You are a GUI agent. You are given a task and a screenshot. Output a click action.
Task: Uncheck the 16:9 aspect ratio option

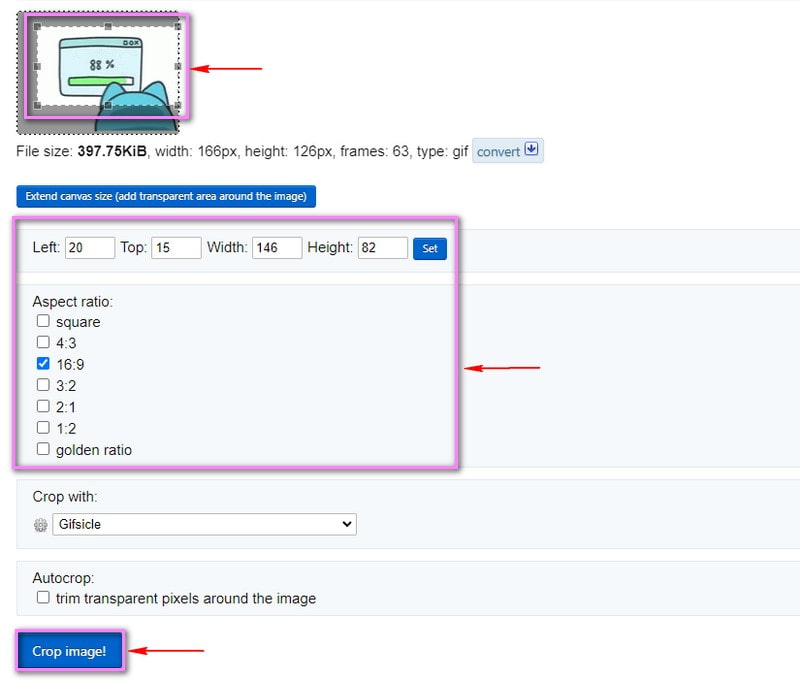[43, 364]
